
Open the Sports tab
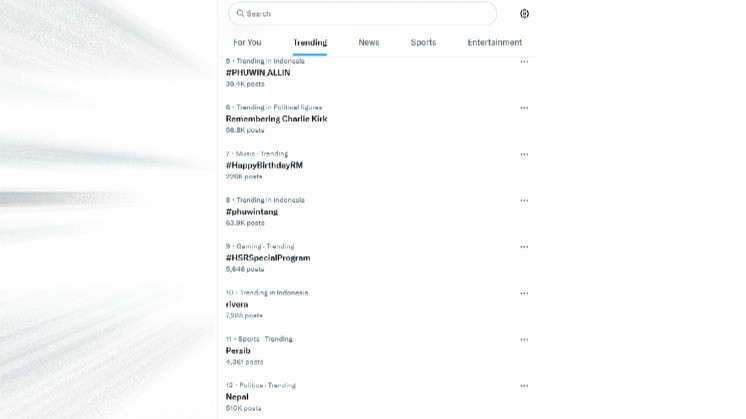click(423, 43)
